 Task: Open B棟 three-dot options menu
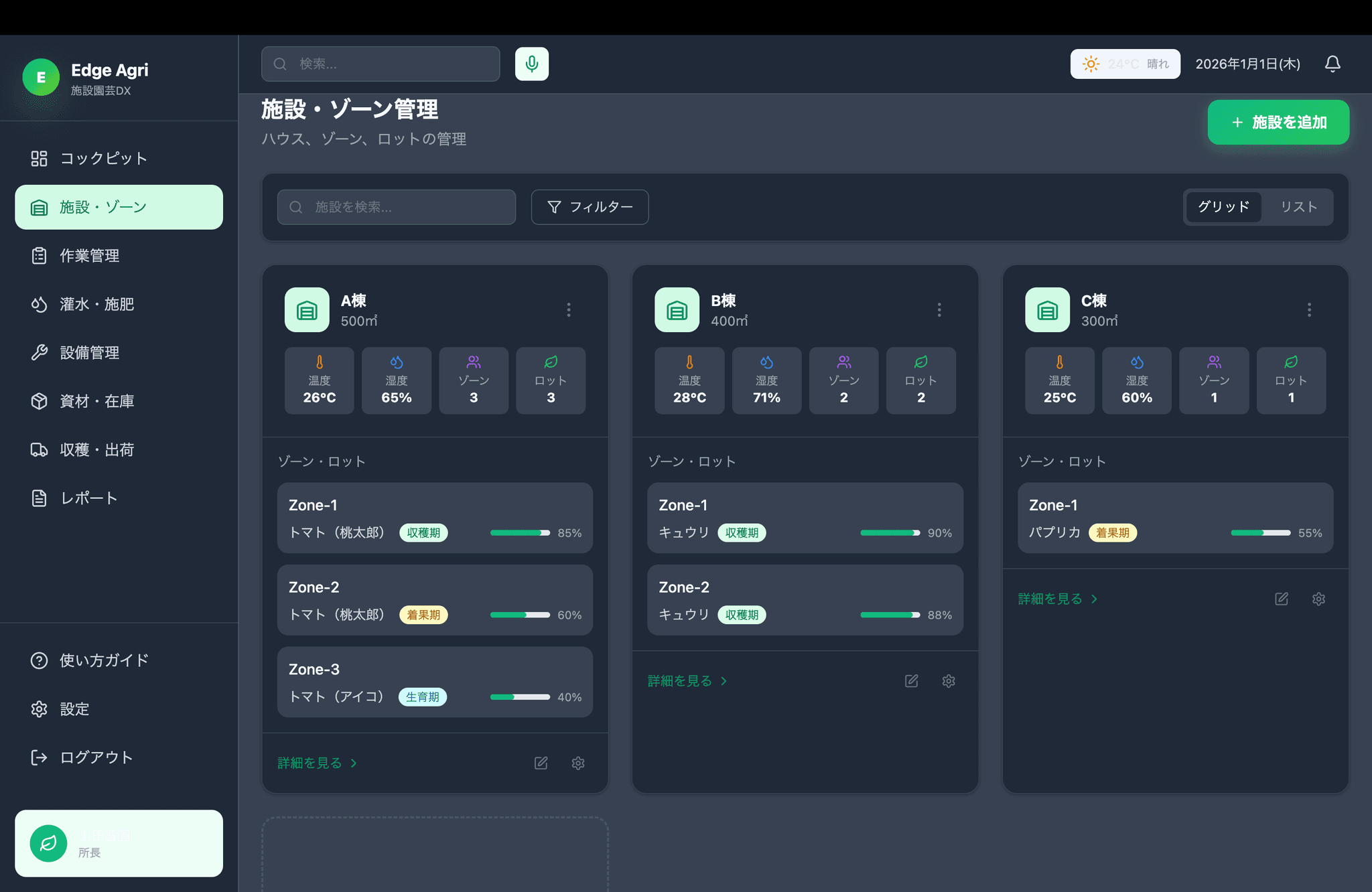tap(939, 309)
